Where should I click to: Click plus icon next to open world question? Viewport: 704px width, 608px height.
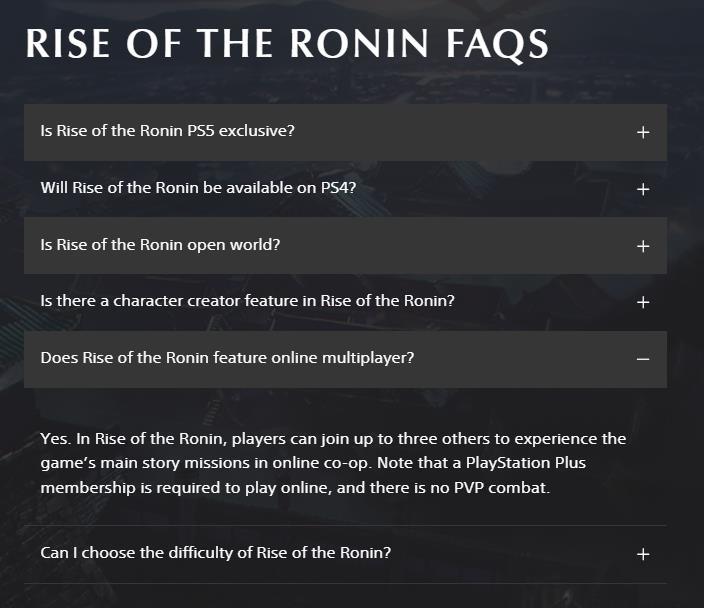pos(643,246)
